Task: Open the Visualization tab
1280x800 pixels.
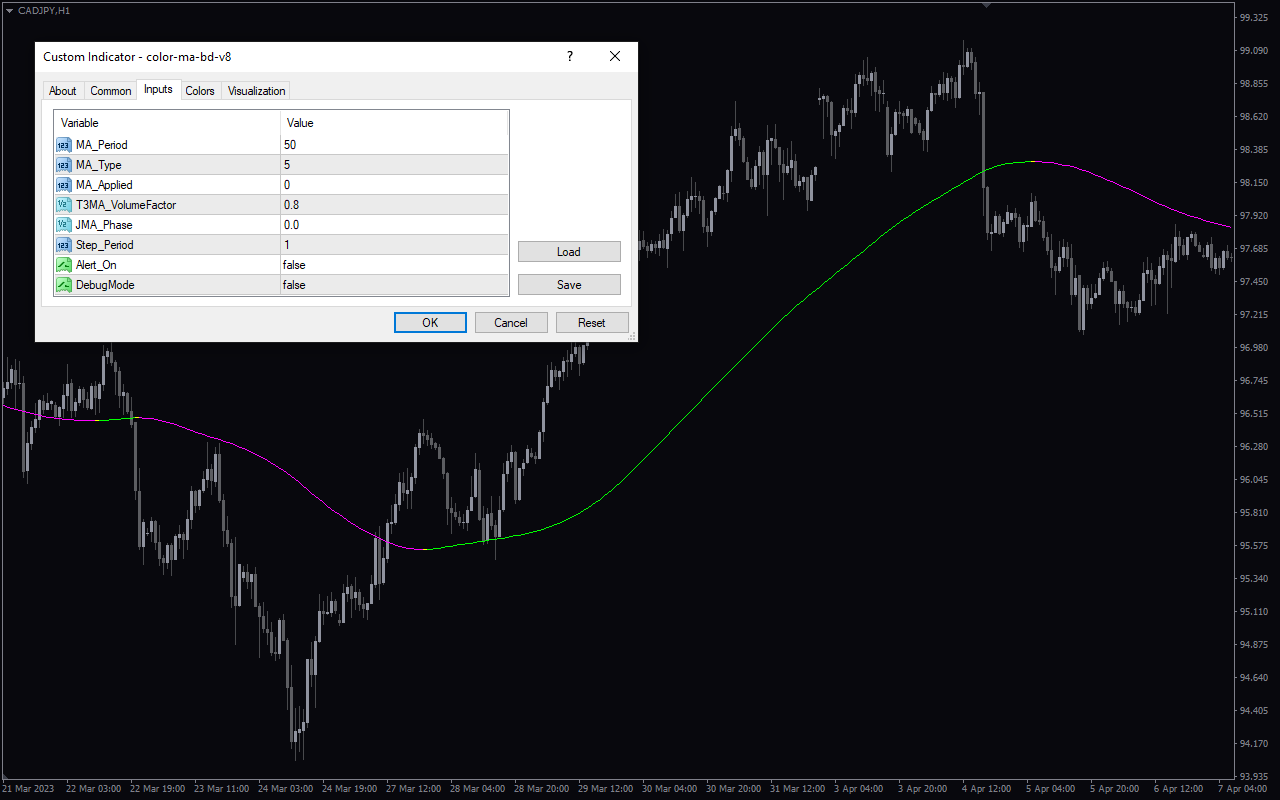Action: (x=257, y=91)
